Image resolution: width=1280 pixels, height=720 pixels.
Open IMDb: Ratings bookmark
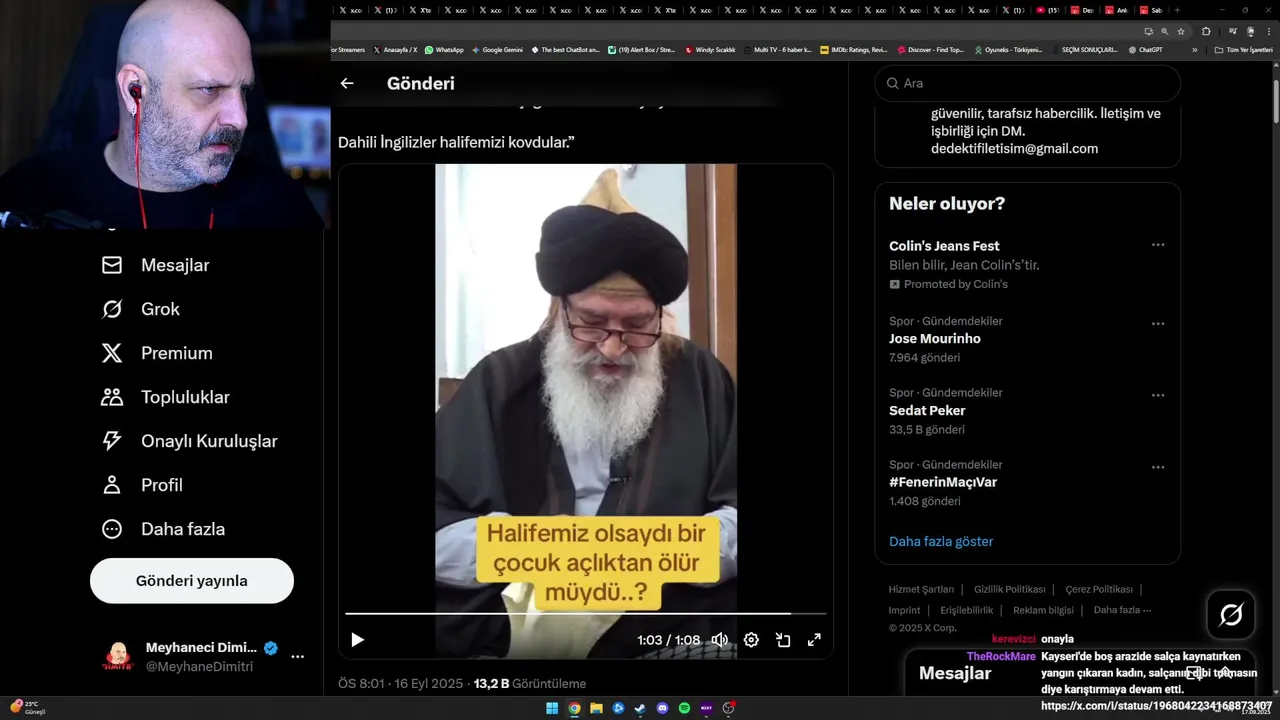tap(853, 50)
